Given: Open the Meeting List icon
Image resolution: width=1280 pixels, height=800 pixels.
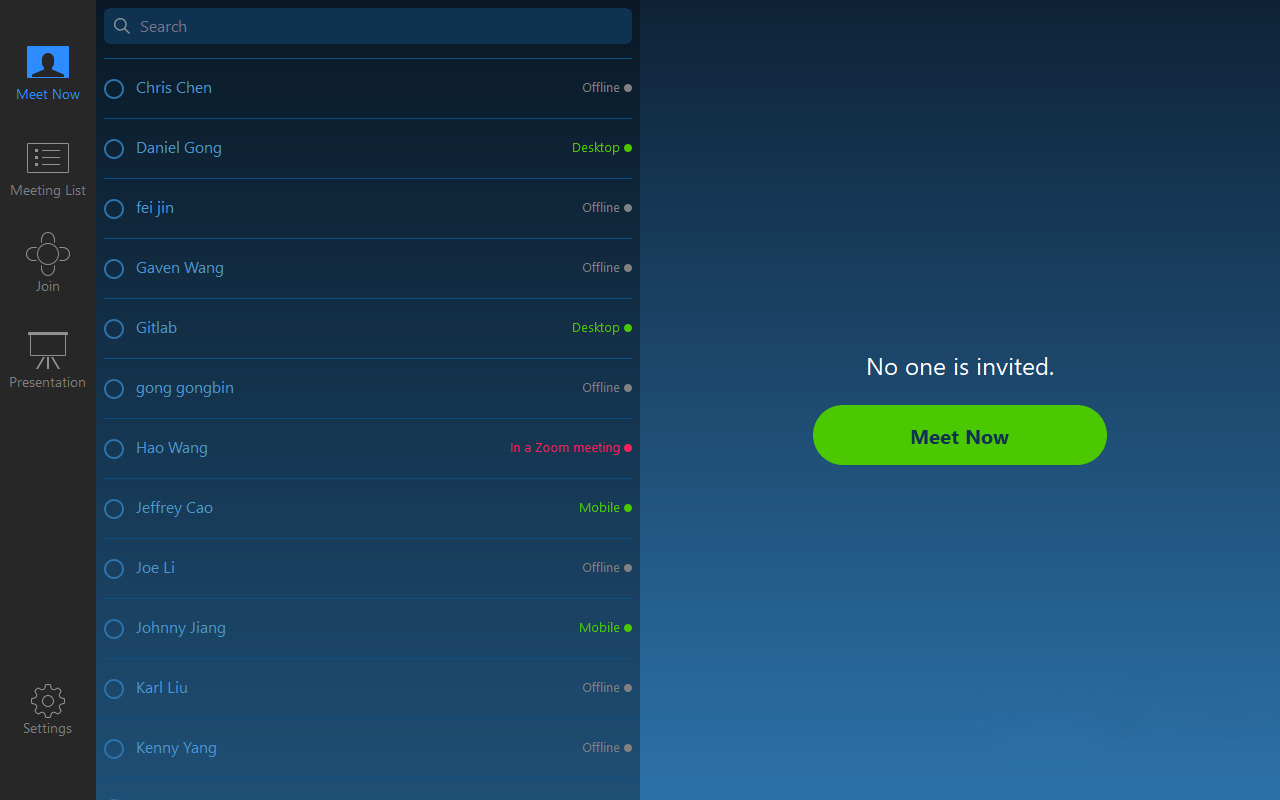Looking at the screenshot, I should pos(48,158).
